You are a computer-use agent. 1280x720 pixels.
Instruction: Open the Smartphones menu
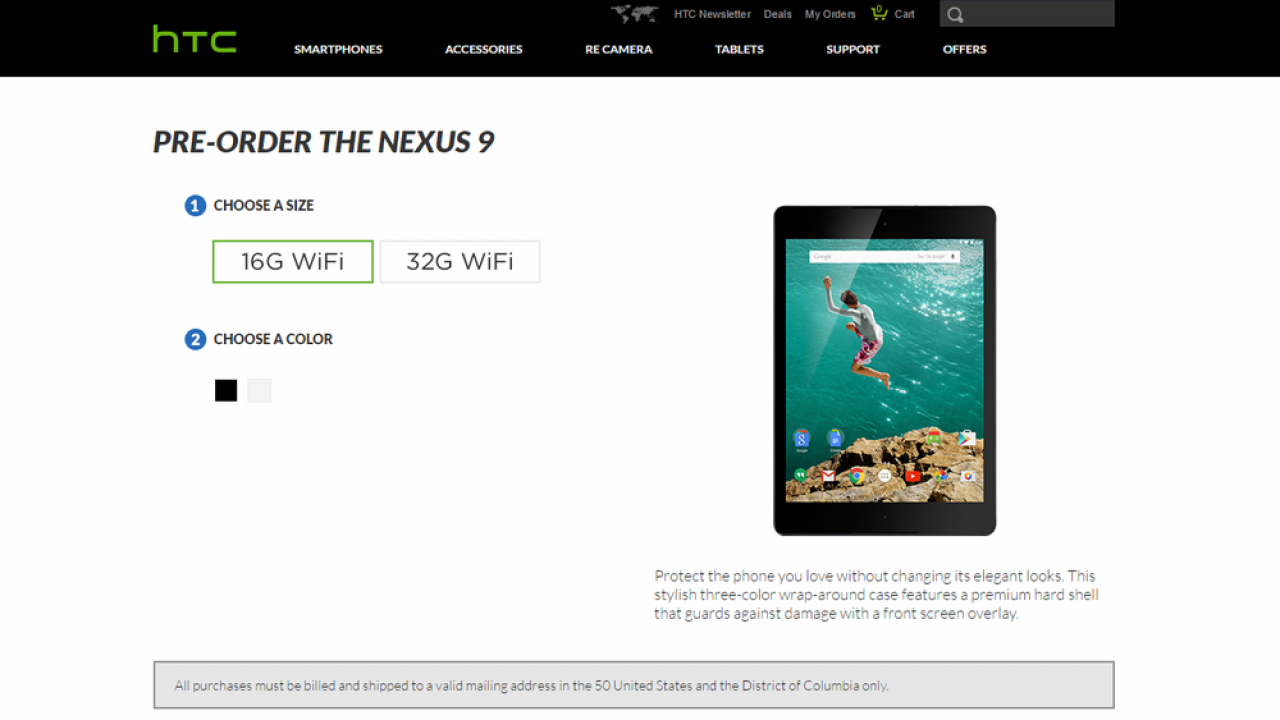point(338,49)
